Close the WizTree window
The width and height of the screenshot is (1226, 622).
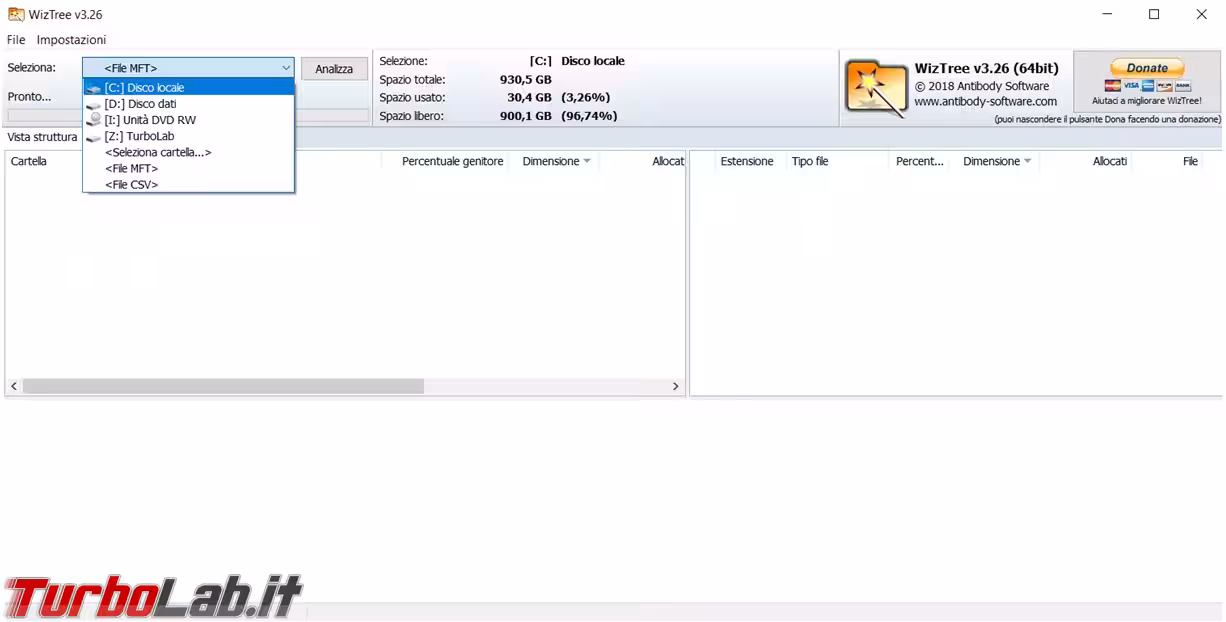[1201, 14]
